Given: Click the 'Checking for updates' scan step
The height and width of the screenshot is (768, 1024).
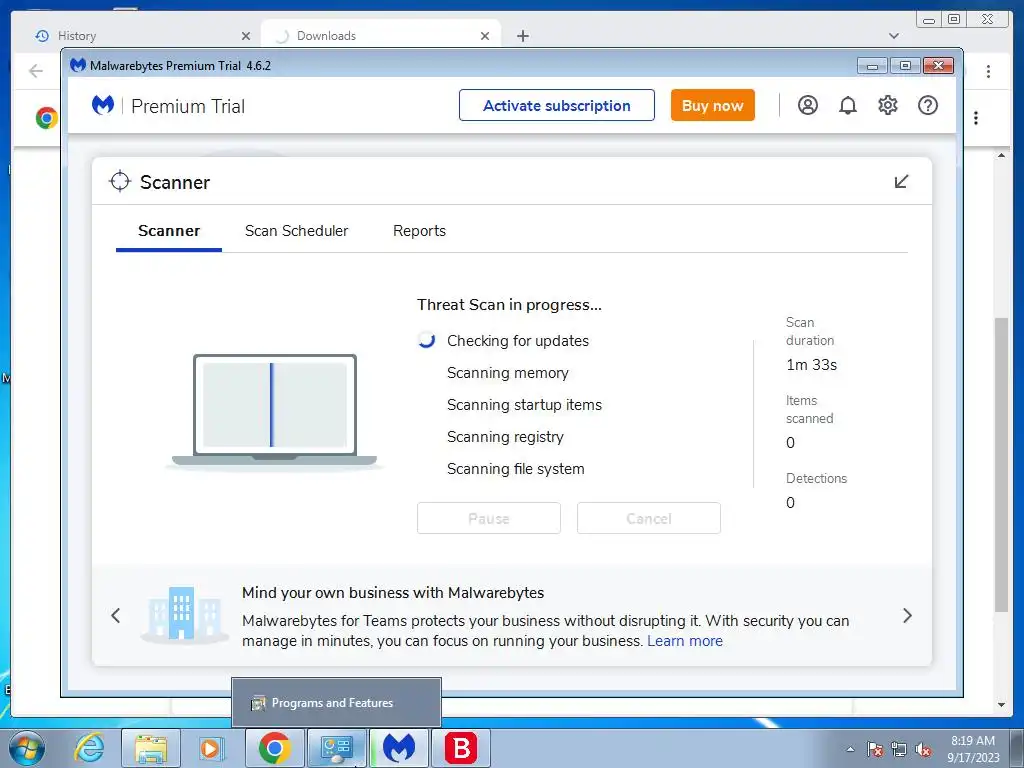Looking at the screenshot, I should click(517, 340).
